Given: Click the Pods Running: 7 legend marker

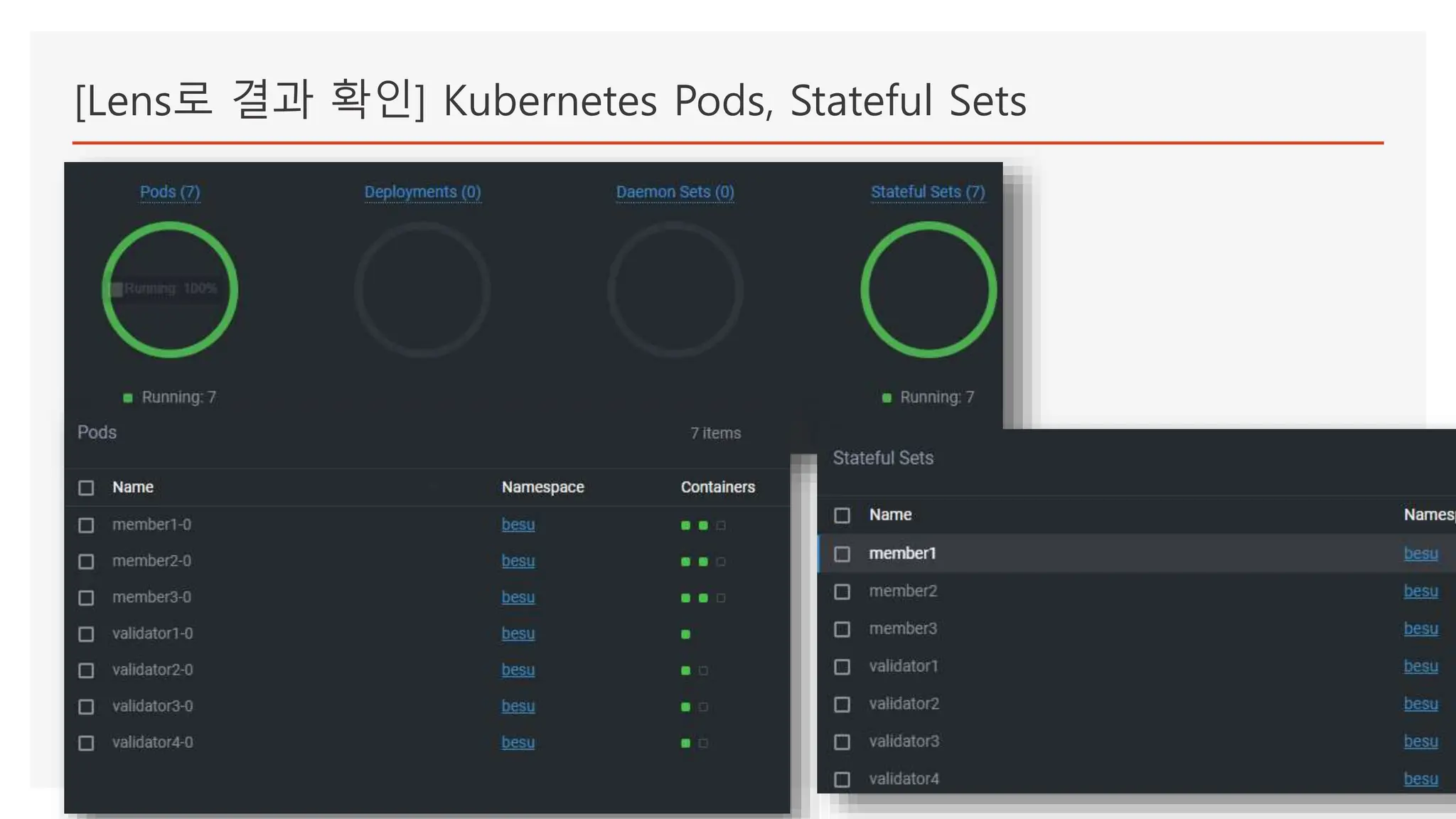Looking at the screenshot, I should (x=128, y=398).
